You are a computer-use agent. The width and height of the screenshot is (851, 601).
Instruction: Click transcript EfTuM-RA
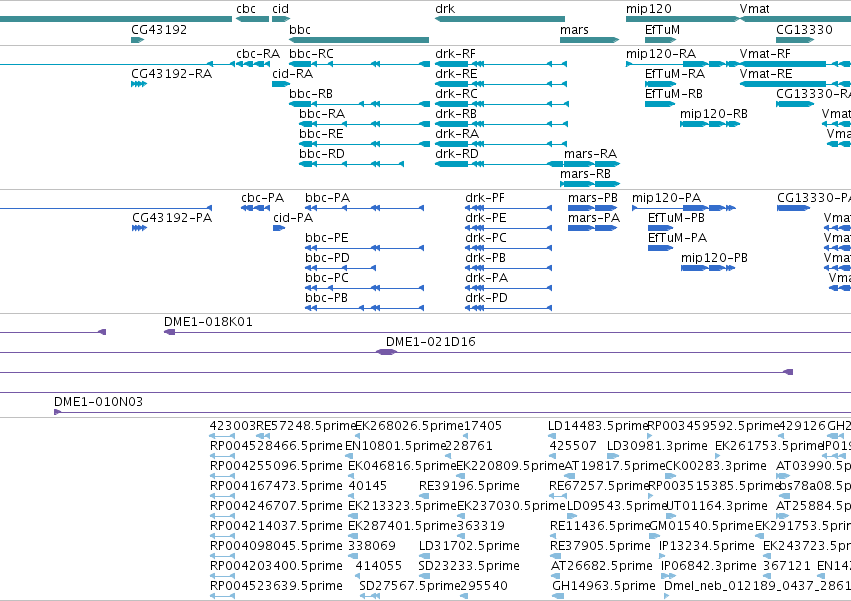pyautogui.click(x=661, y=84)
